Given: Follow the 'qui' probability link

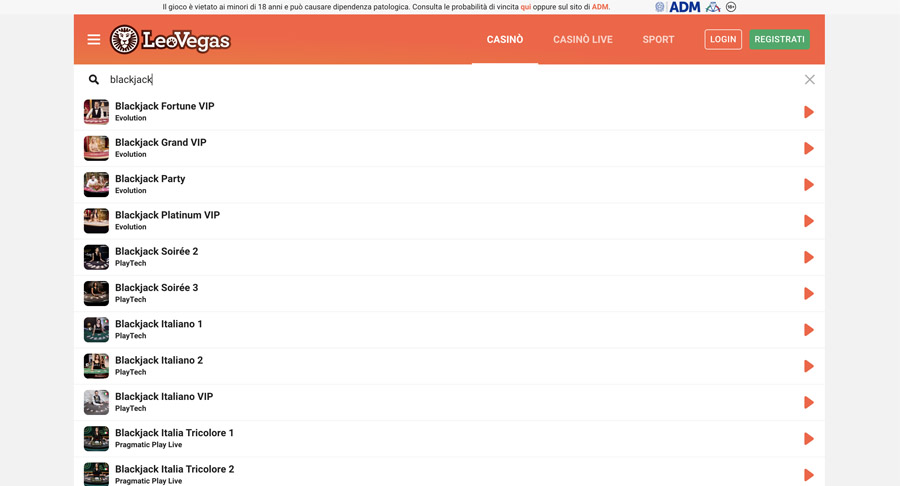Looking at the screenshot, I should (526, 7).
